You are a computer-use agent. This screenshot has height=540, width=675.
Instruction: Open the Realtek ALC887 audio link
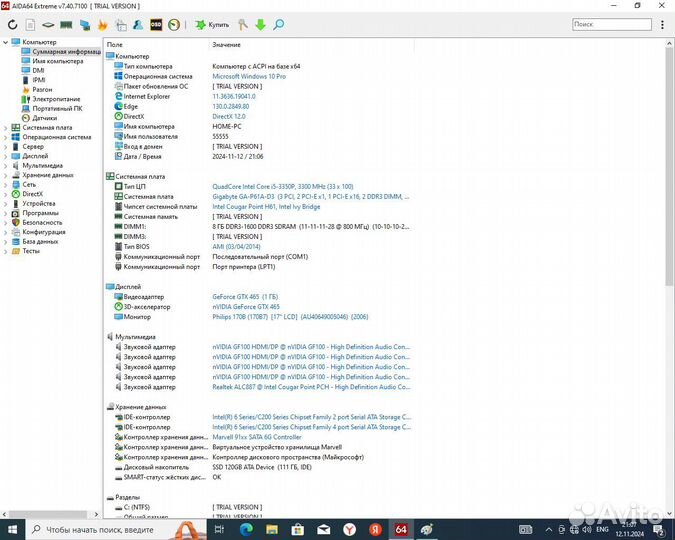tap(311, 387)
